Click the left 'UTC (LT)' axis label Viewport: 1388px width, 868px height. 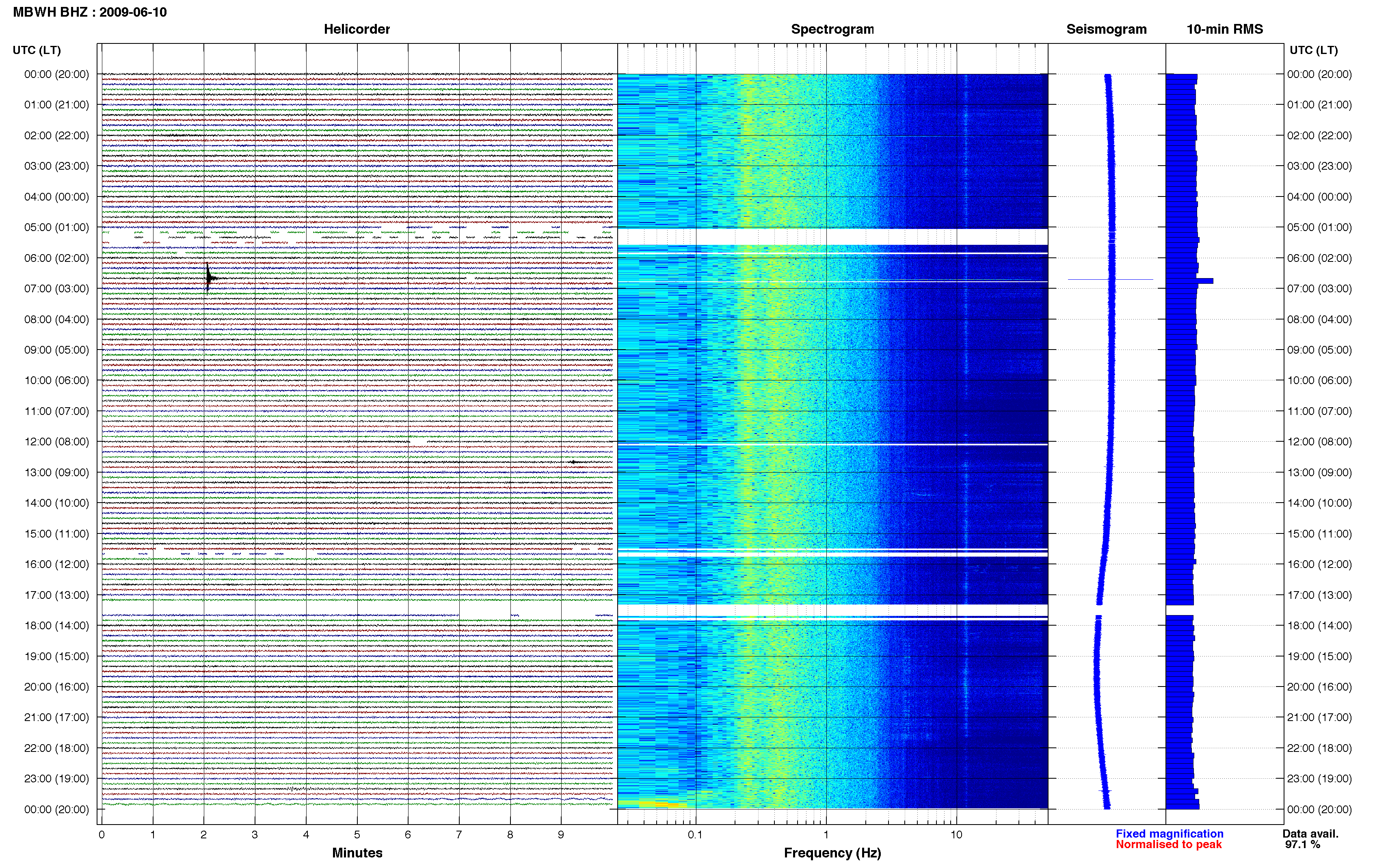point(37,50)
